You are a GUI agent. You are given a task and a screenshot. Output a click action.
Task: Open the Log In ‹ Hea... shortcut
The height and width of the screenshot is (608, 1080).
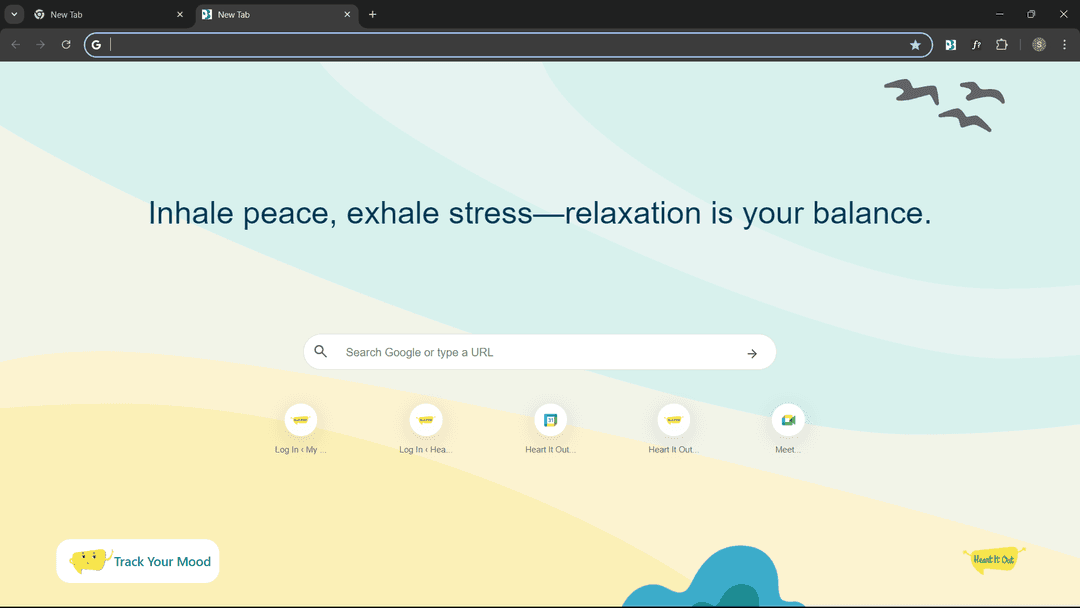[x=426, y=429]
